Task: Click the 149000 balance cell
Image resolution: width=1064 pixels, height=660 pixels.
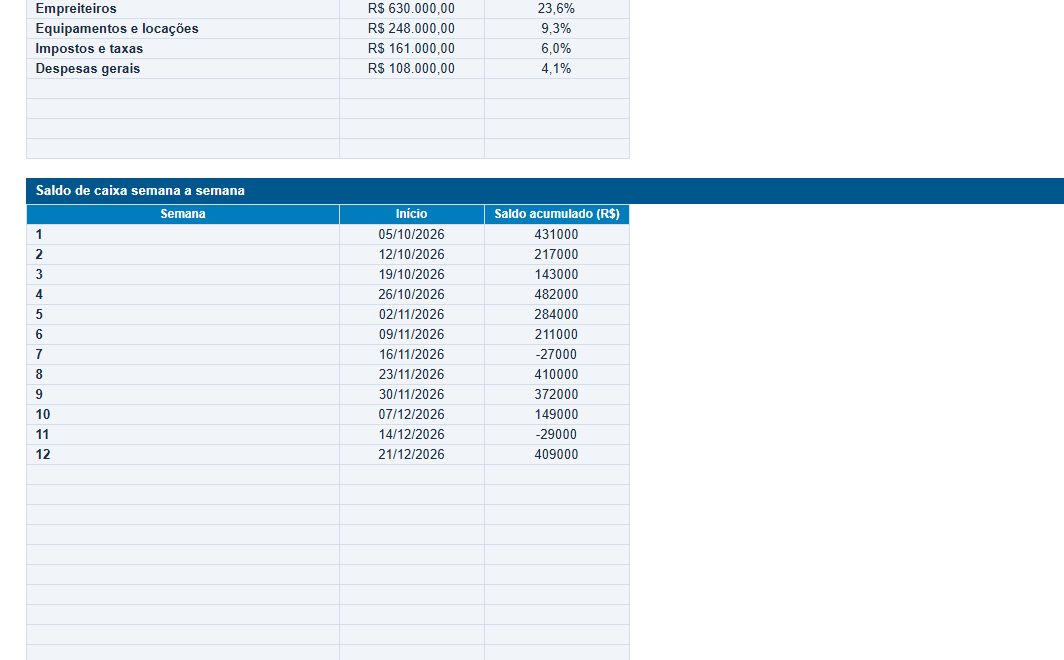Action: point(557,414)
